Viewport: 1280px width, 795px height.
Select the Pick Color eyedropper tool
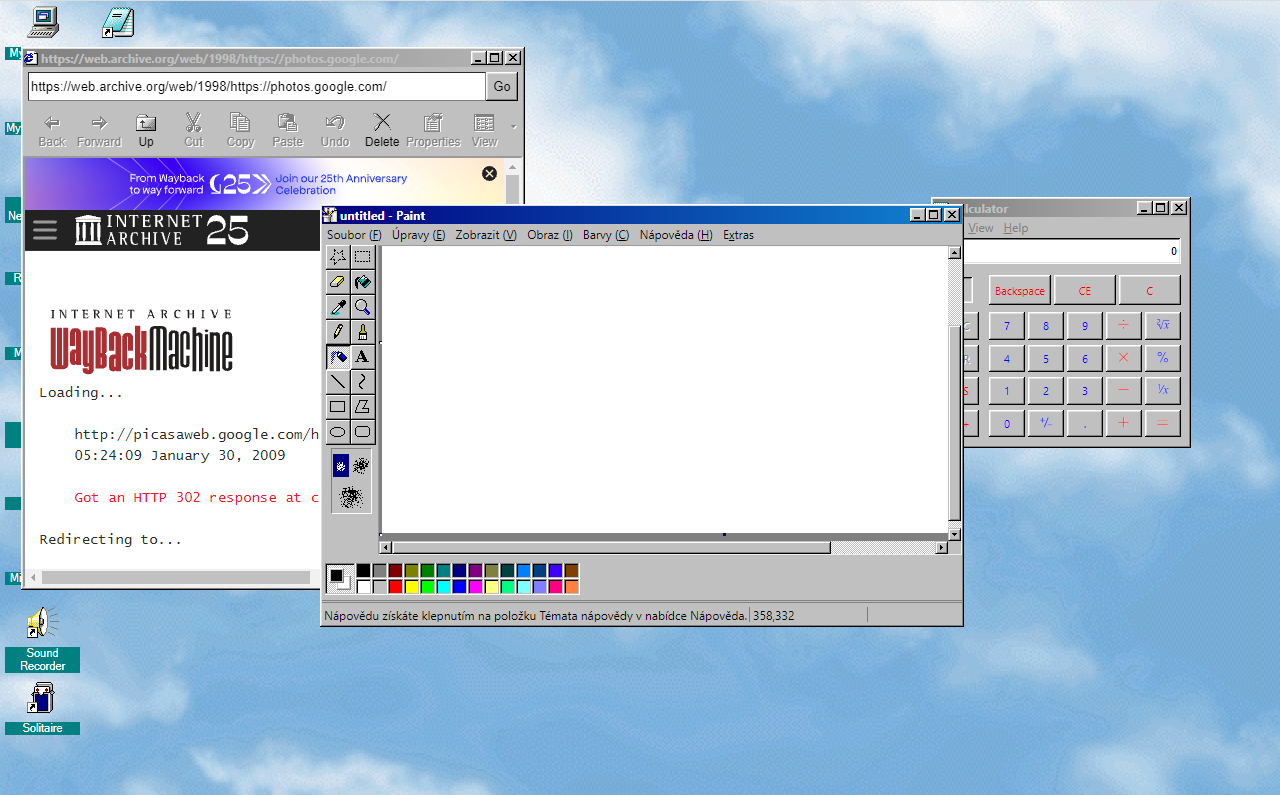(338, 307)
